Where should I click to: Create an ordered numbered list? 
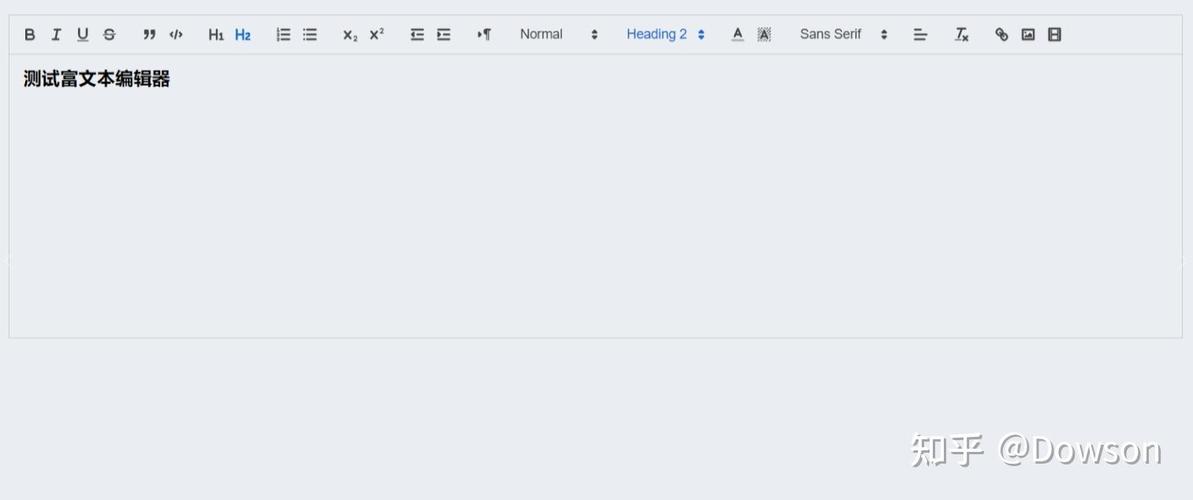(283, 35)
